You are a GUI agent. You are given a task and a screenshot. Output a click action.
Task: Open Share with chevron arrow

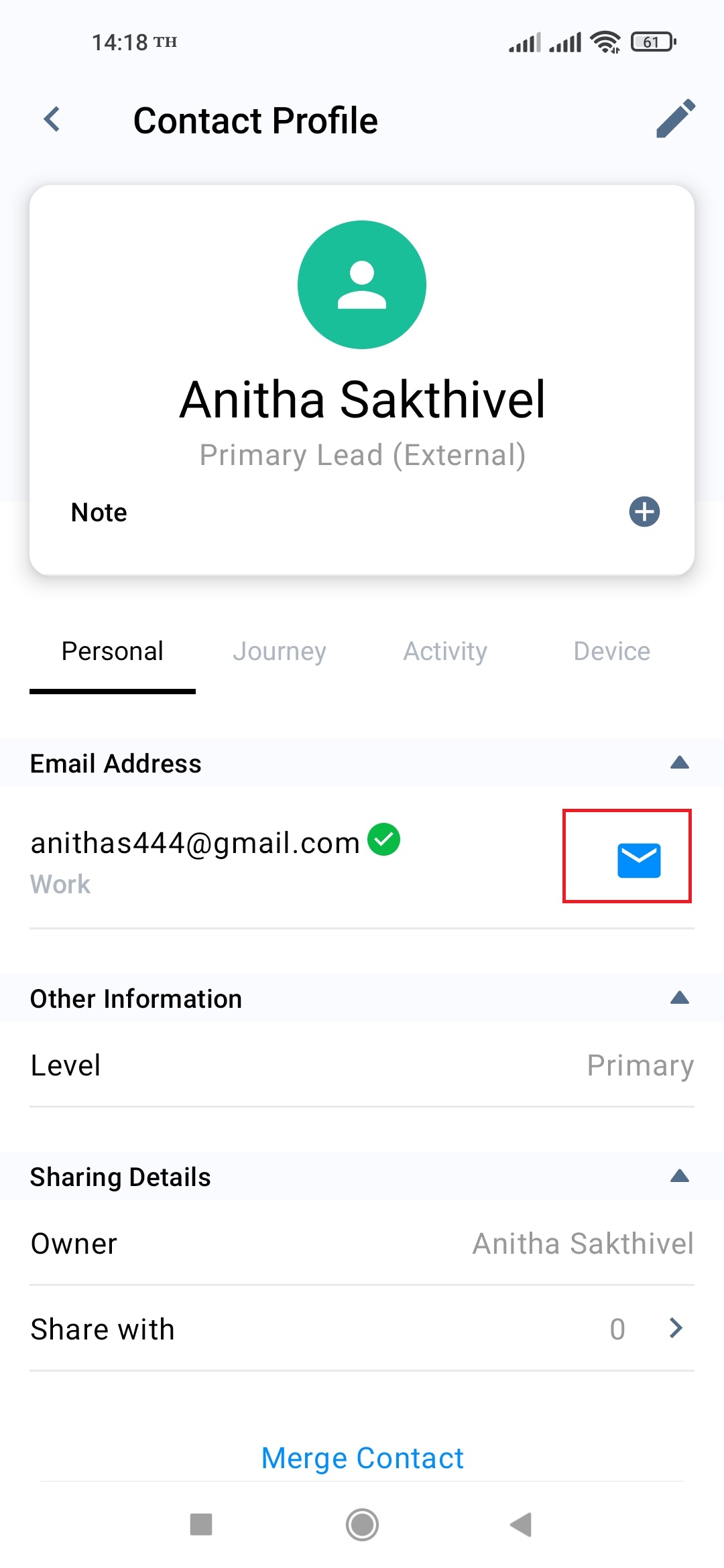click(x=676, y=1328)
